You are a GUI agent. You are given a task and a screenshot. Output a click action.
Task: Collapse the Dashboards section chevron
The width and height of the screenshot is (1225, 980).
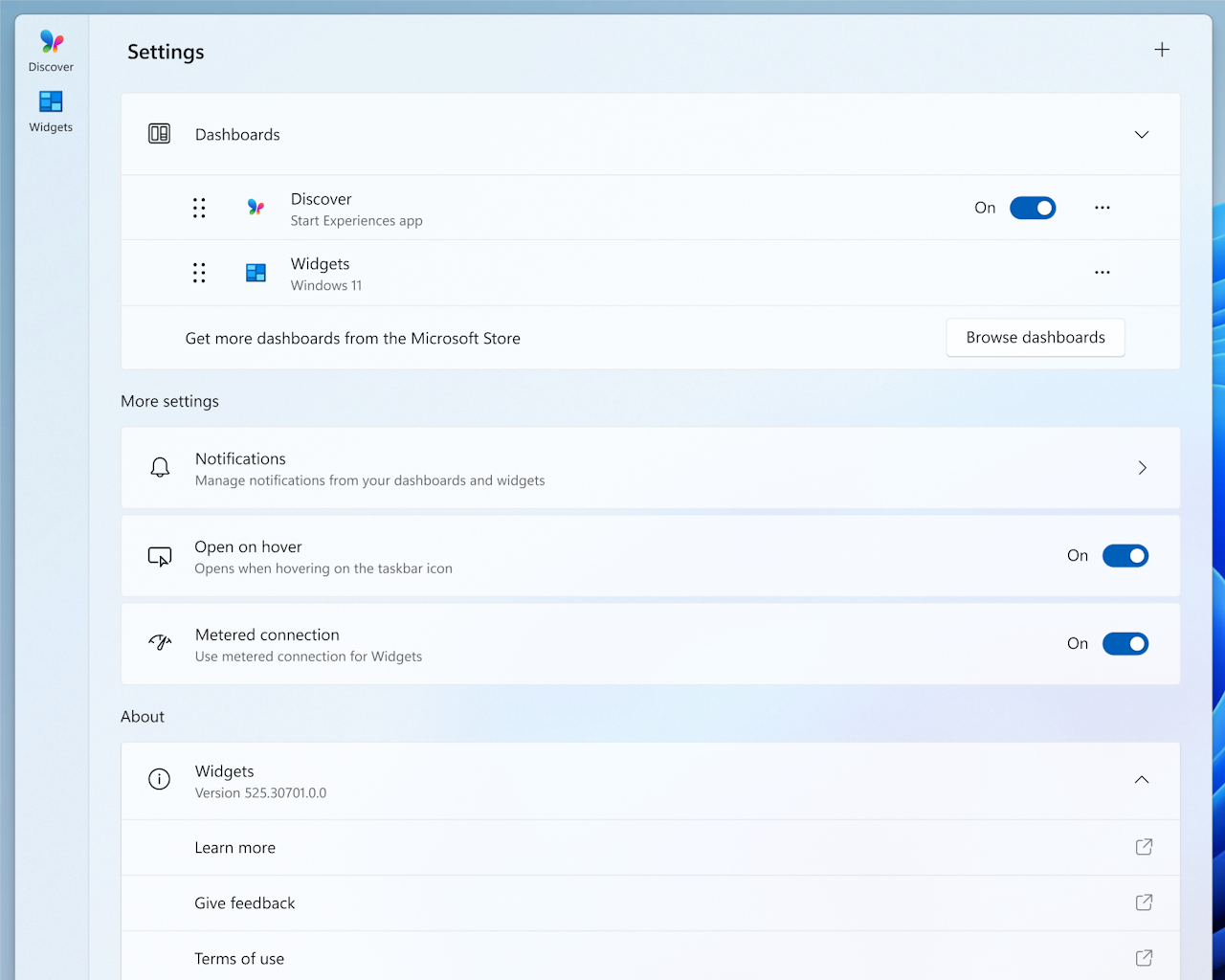click(x=1142, y=135)
